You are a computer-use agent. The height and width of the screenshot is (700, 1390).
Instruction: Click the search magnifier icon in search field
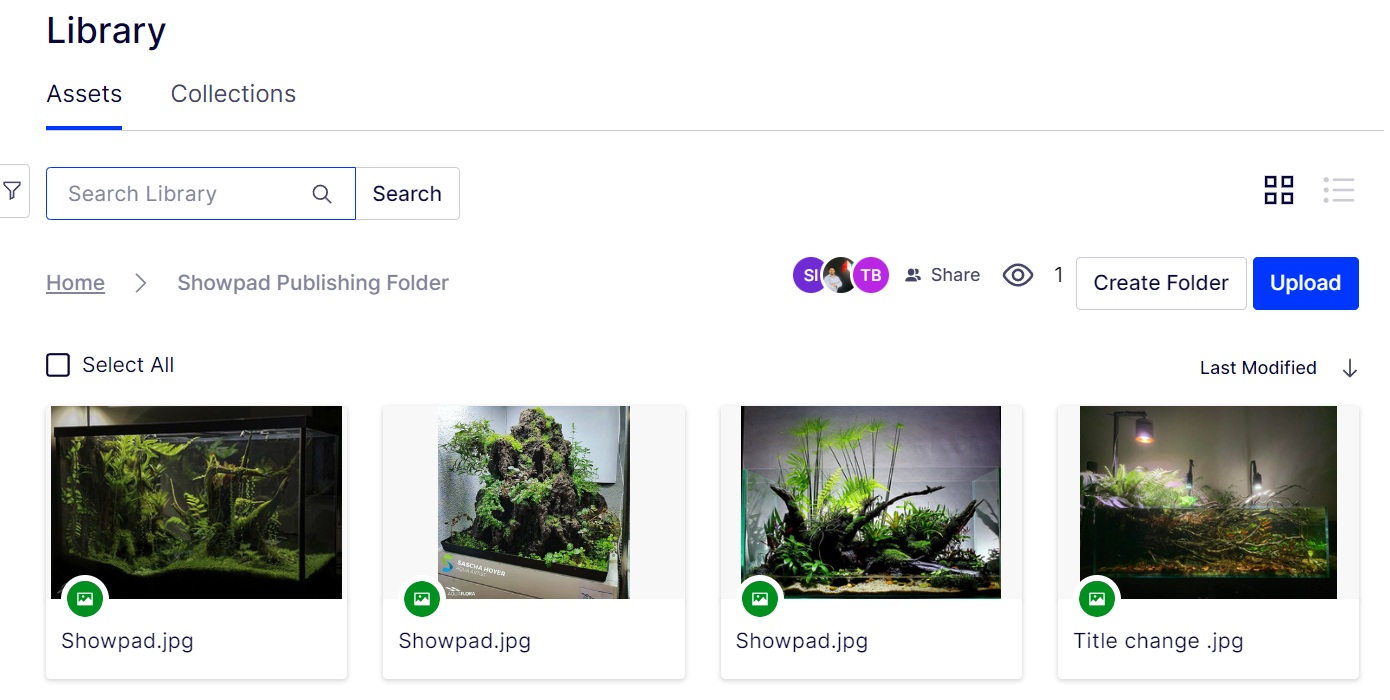click(321, 193)
